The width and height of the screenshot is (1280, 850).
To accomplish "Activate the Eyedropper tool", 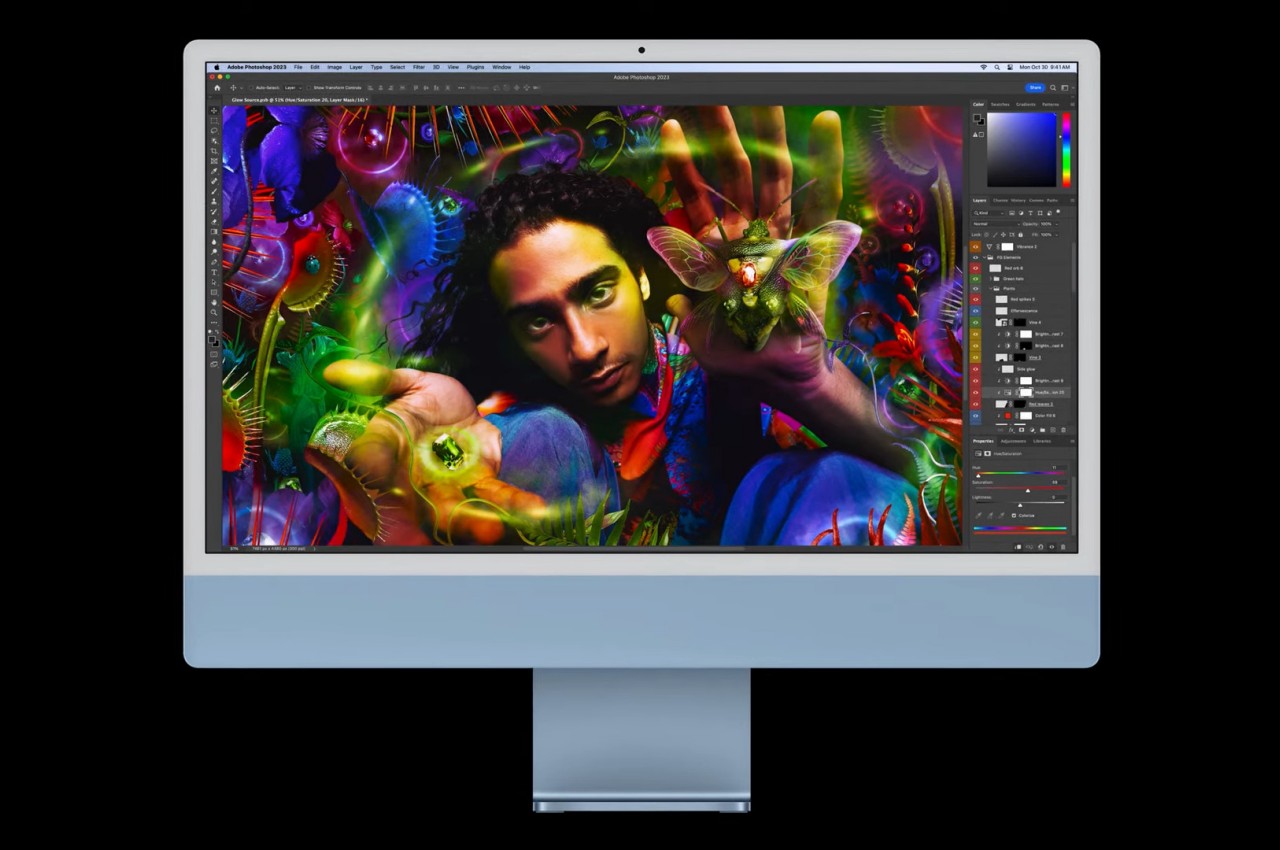I will tap(214, 171).
